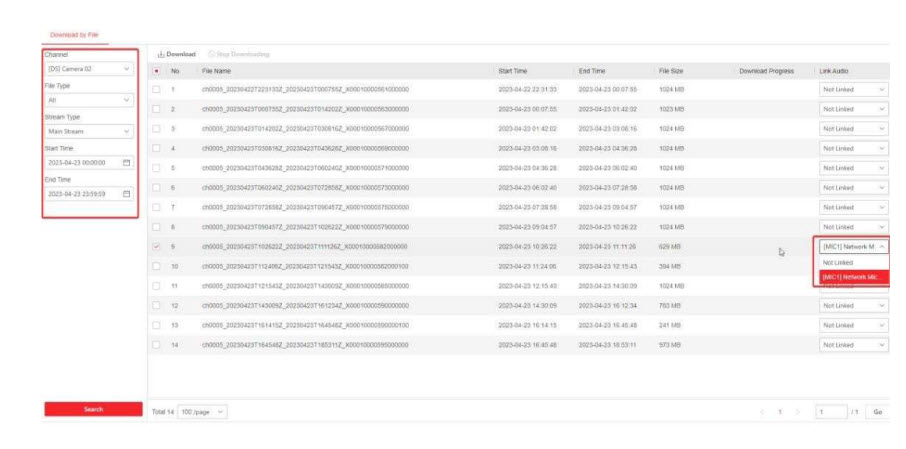The height and width of the screenshot is (449, 906).
Task: Check the box for file row 1
Action: click(x=156, y=90)
